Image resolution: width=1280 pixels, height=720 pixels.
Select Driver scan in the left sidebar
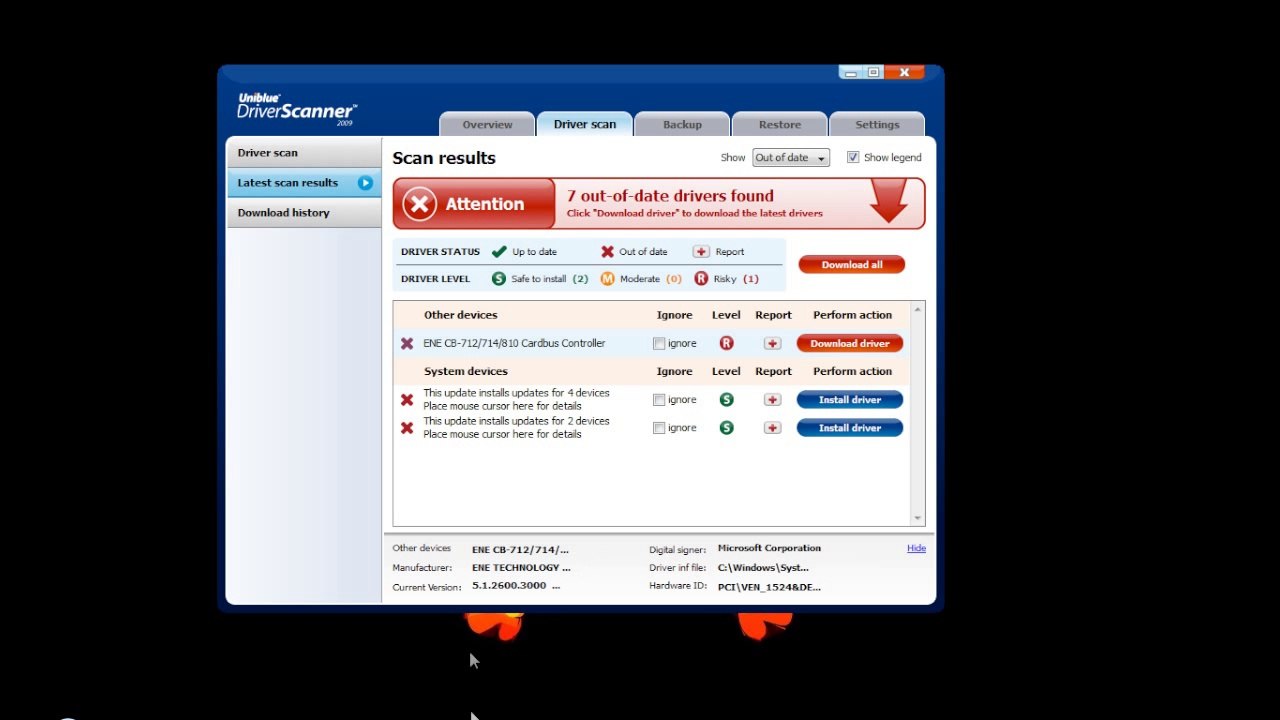coord(304,153)
